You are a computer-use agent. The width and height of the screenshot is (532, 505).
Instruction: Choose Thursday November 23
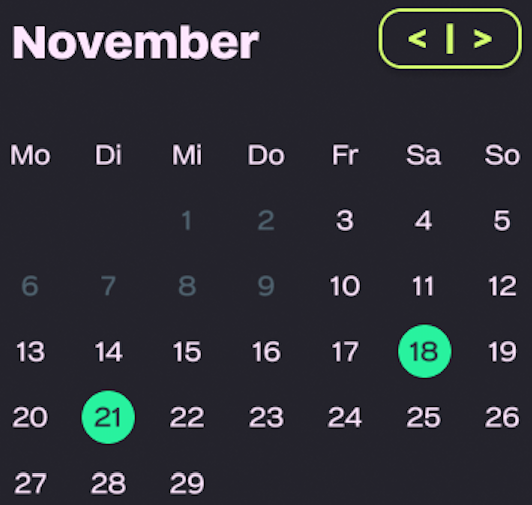[x=266, y=417]
